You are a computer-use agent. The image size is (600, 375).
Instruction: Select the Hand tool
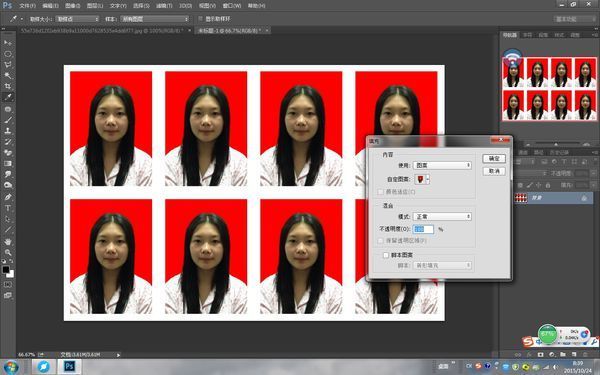(x=8, y=241)
